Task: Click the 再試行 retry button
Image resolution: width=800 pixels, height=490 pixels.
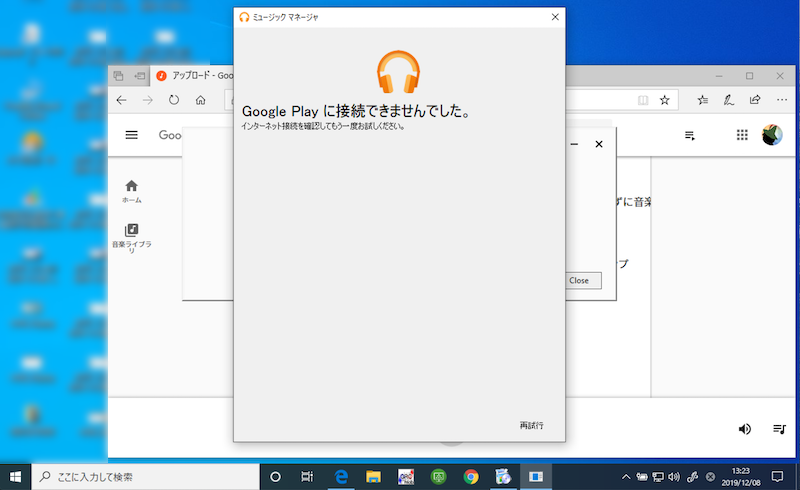Action: tap(531, 425)
